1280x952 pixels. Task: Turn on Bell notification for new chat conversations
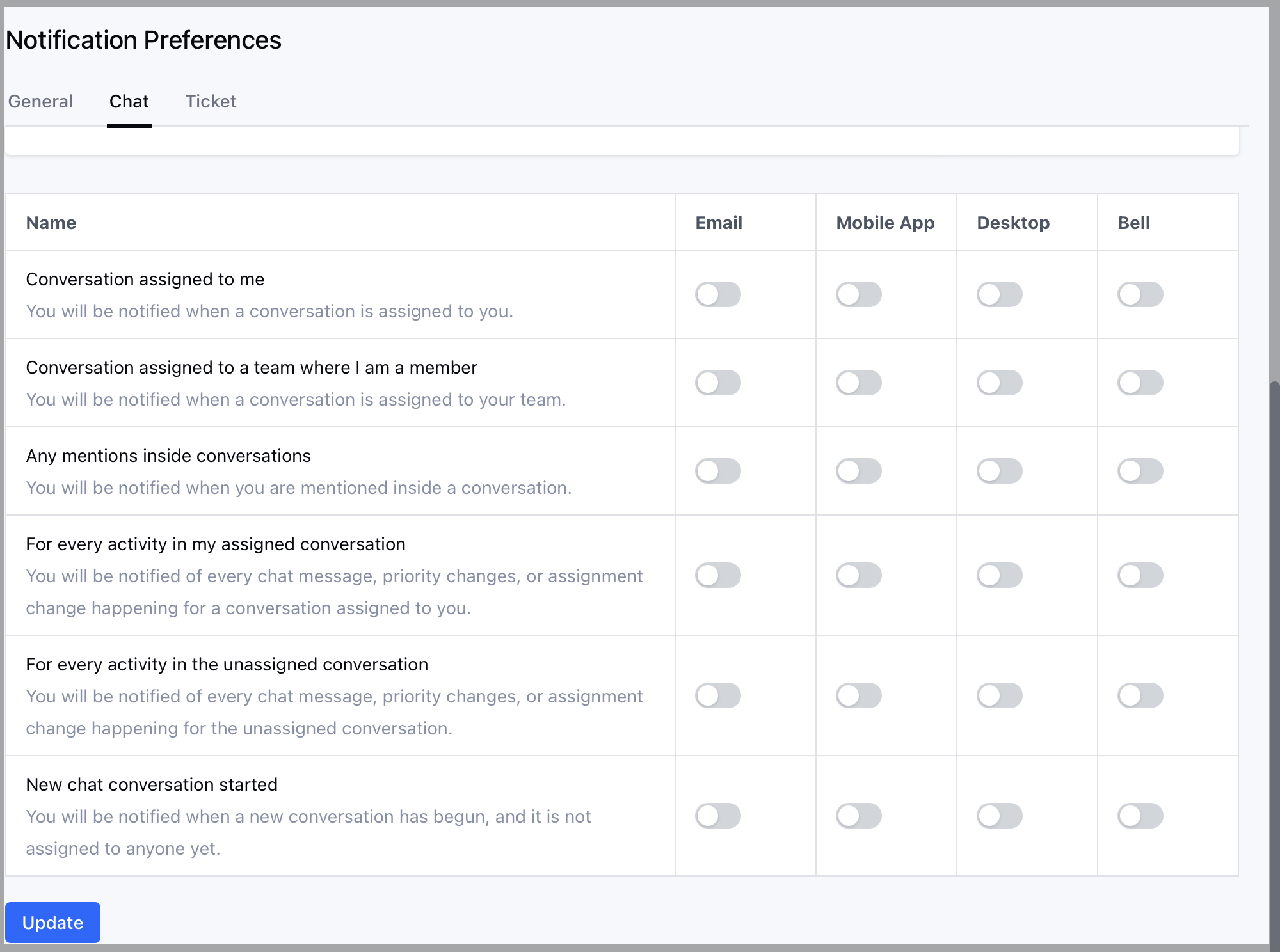tap(1140, 816)
